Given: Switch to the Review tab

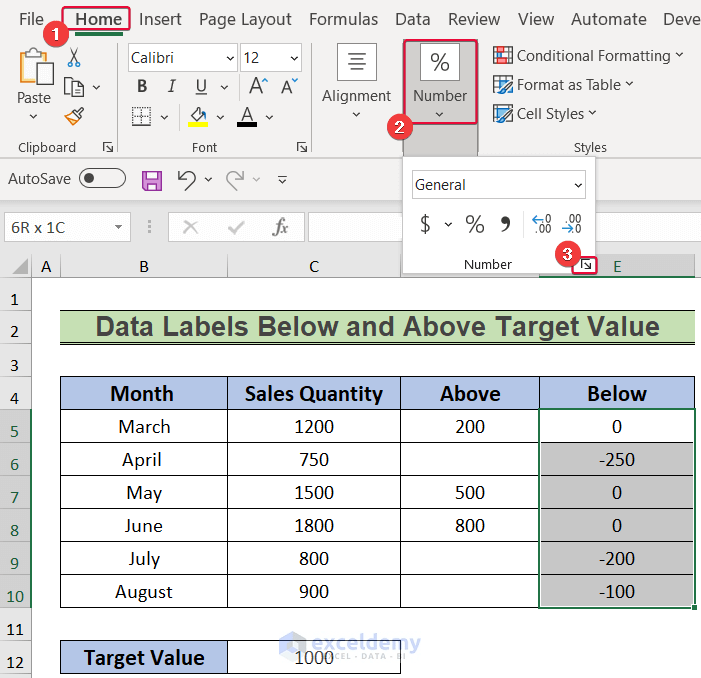Looking at the screenshot, I should 474,19.
